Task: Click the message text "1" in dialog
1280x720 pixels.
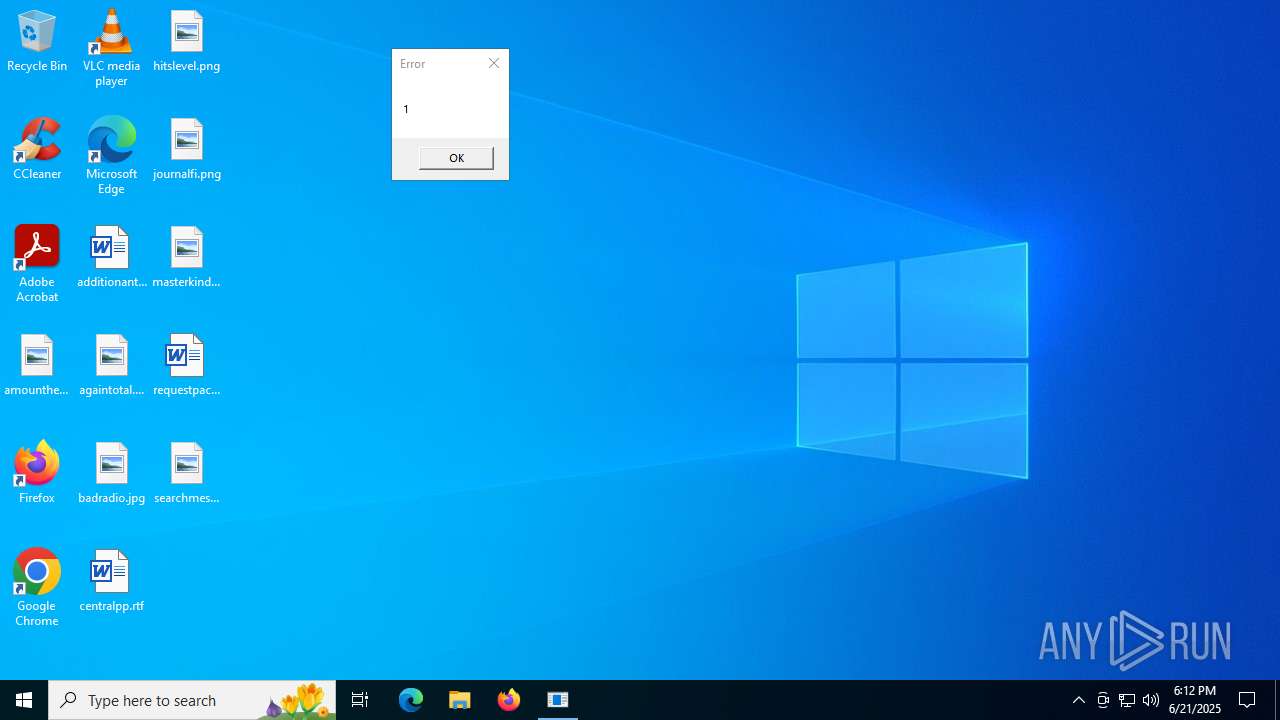Action: (x=406, y=109)
